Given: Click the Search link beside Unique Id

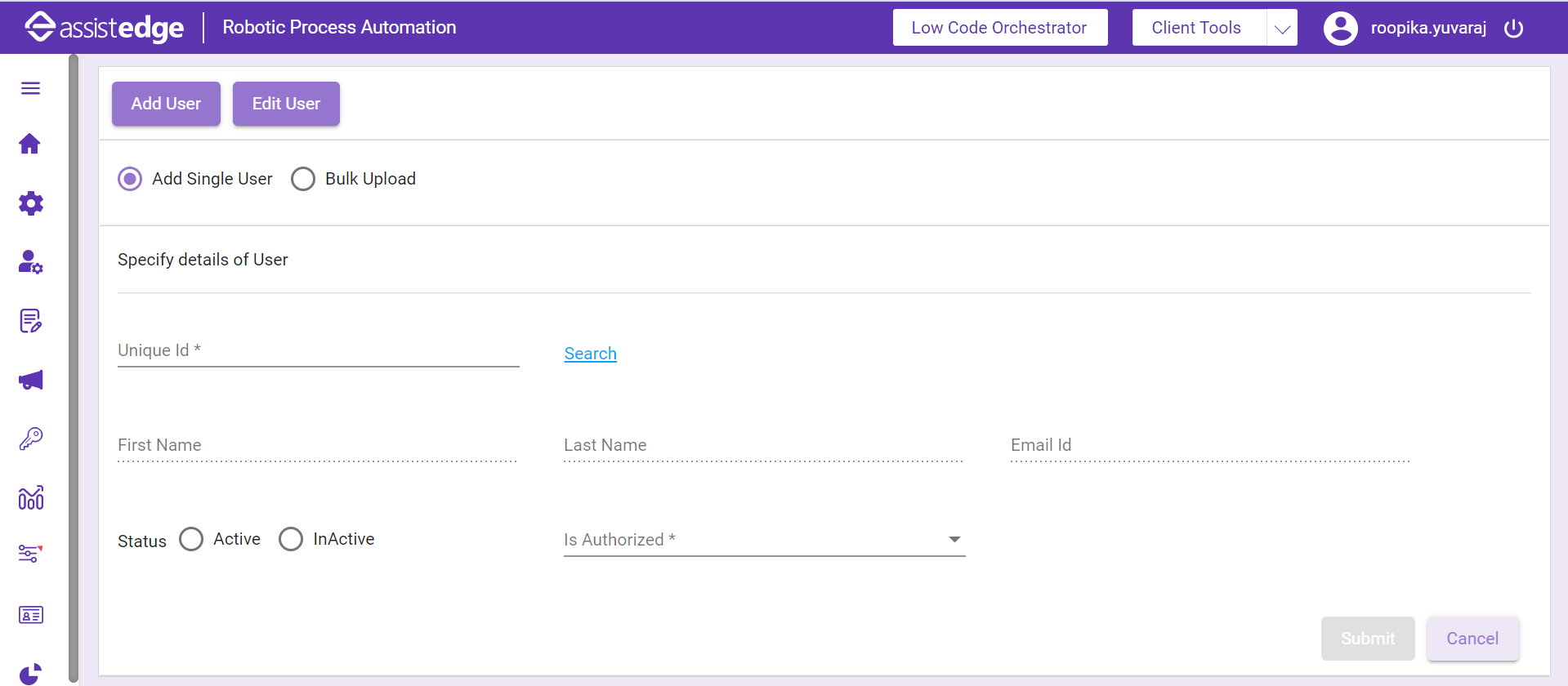Looking at the screenshot, I should click(x=590, y=354).
